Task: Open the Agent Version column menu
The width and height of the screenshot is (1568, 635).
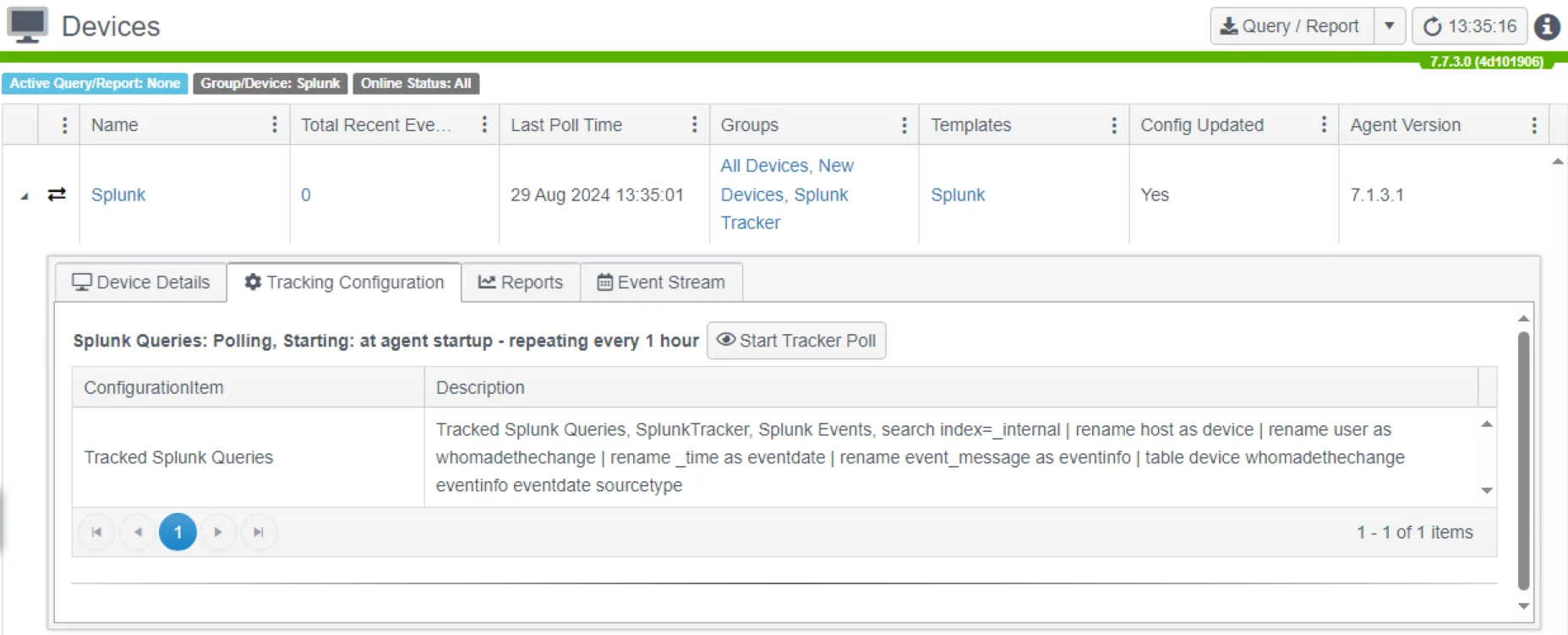Action: [x=1534, y=125]
